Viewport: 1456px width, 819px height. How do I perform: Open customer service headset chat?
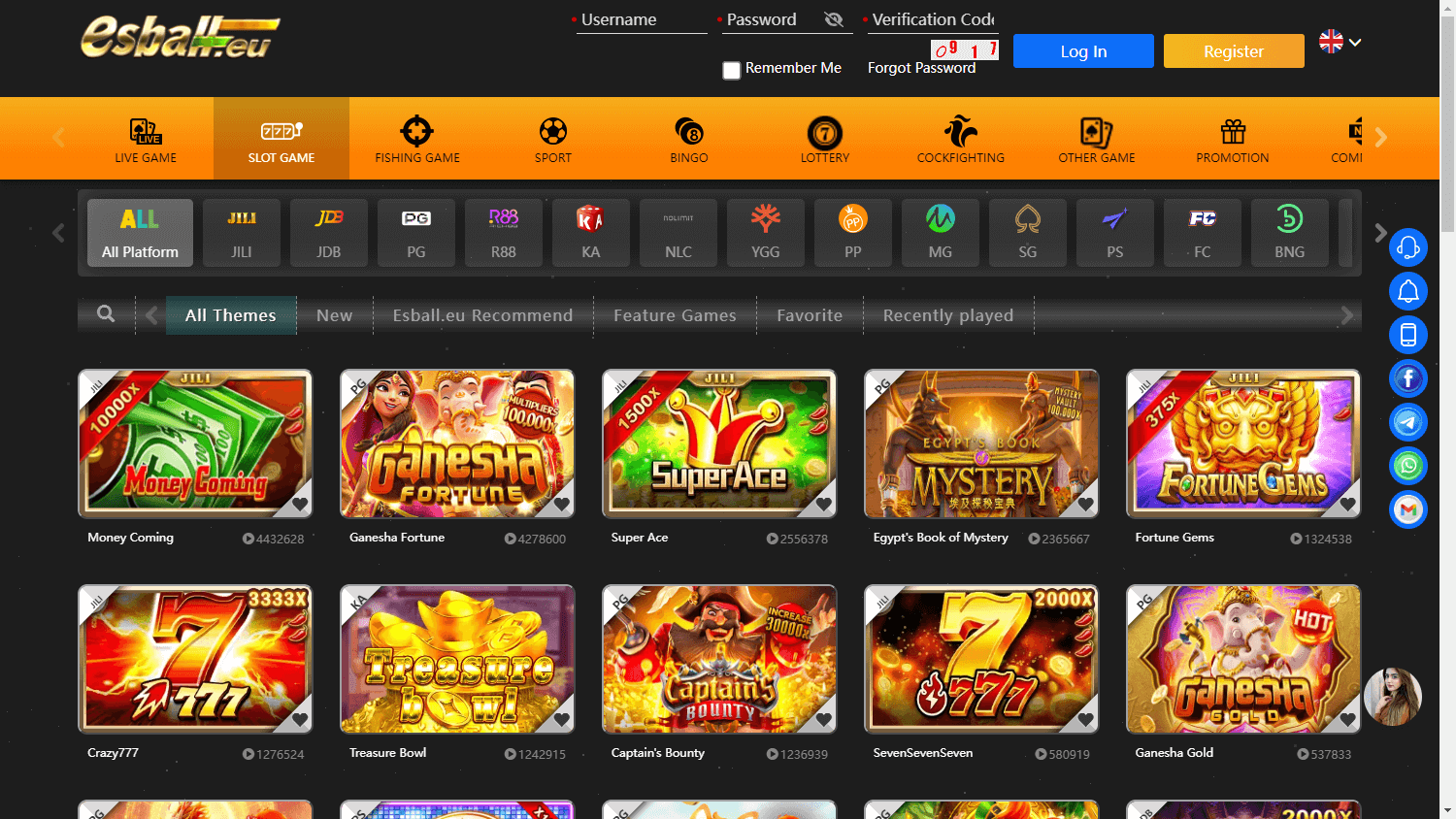[x=1408, y=247]
